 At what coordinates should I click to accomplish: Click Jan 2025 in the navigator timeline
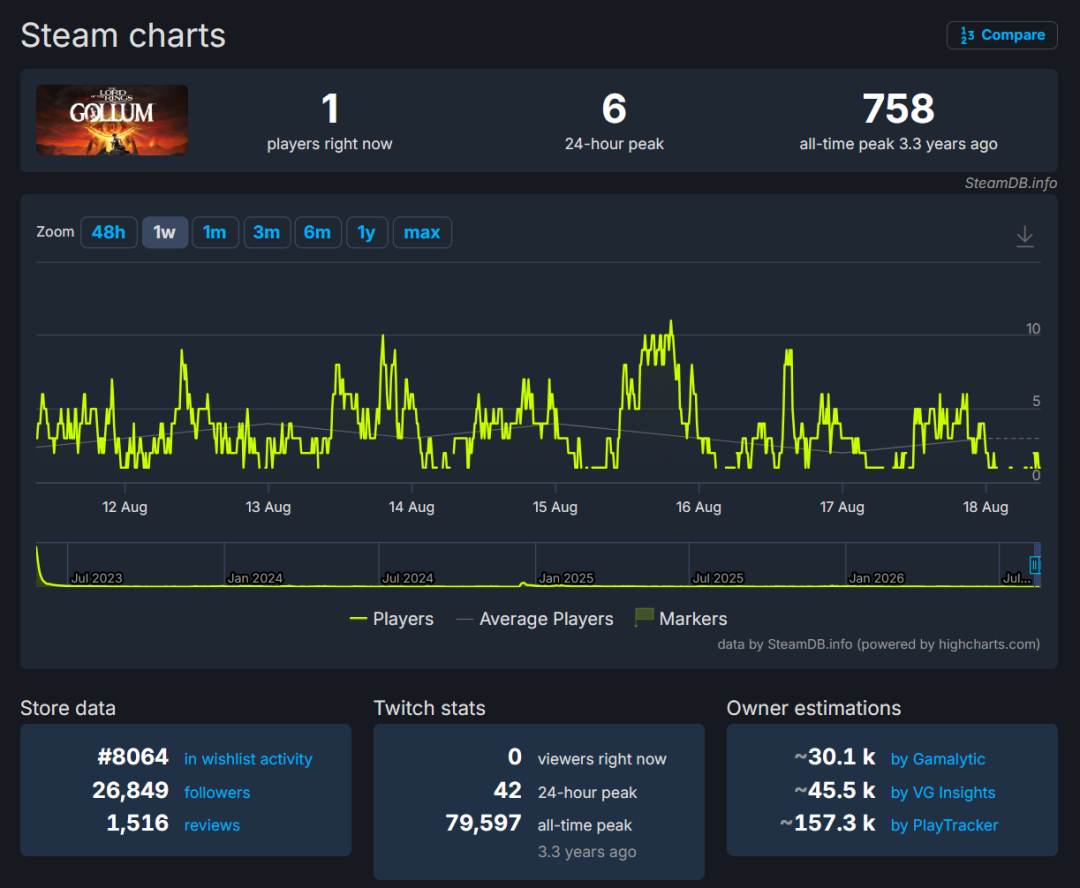click(x=565, y=578)
